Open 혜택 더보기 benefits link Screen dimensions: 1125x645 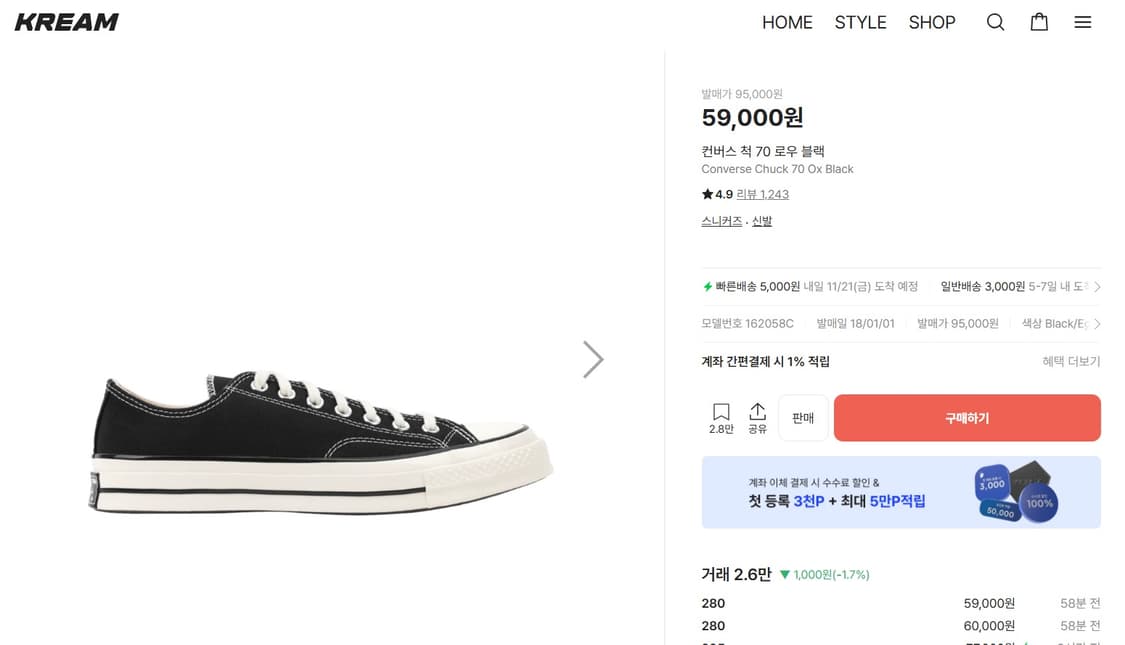pos(1072,360)
